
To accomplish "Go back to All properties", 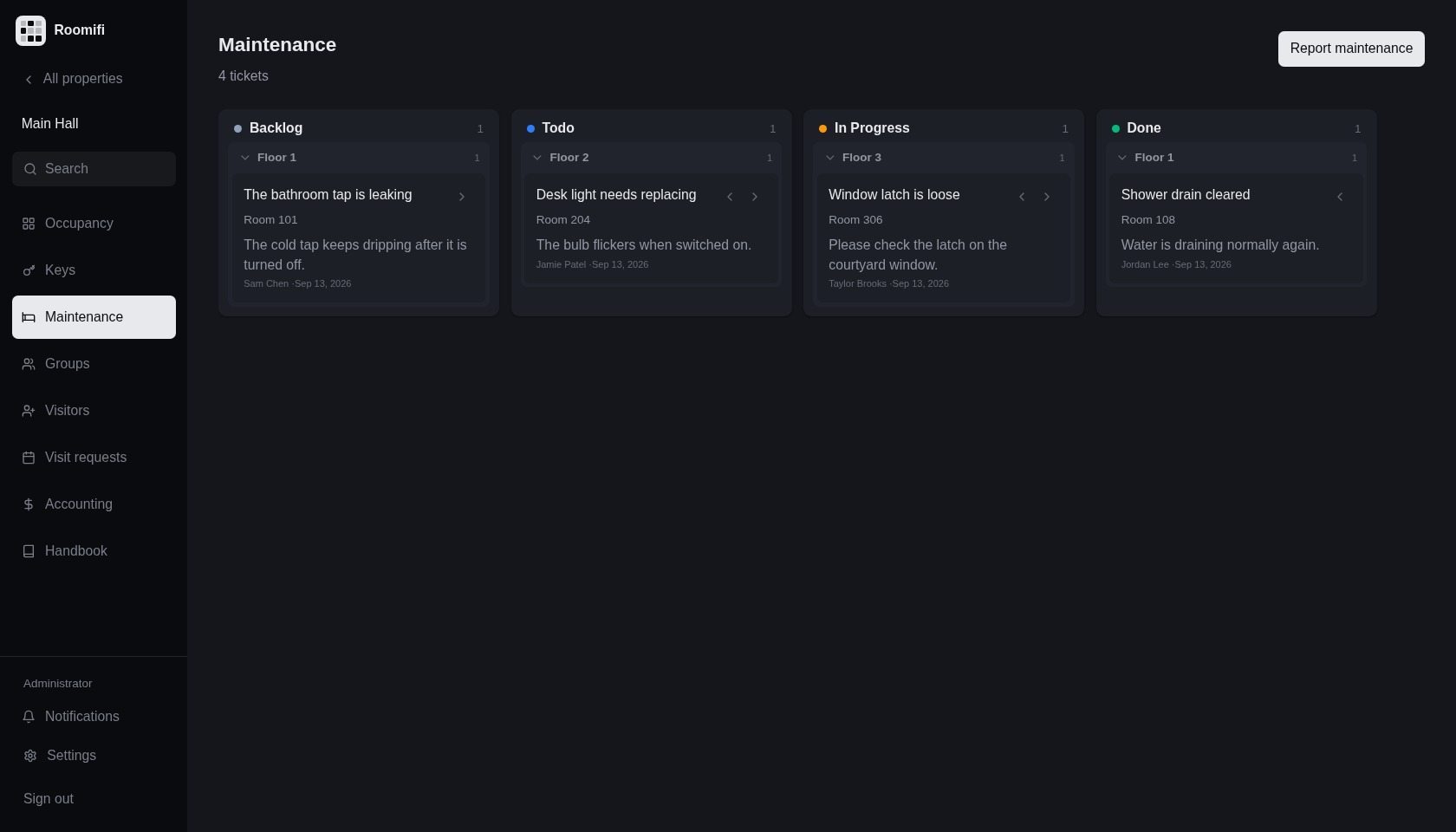I will coord(73,79).
